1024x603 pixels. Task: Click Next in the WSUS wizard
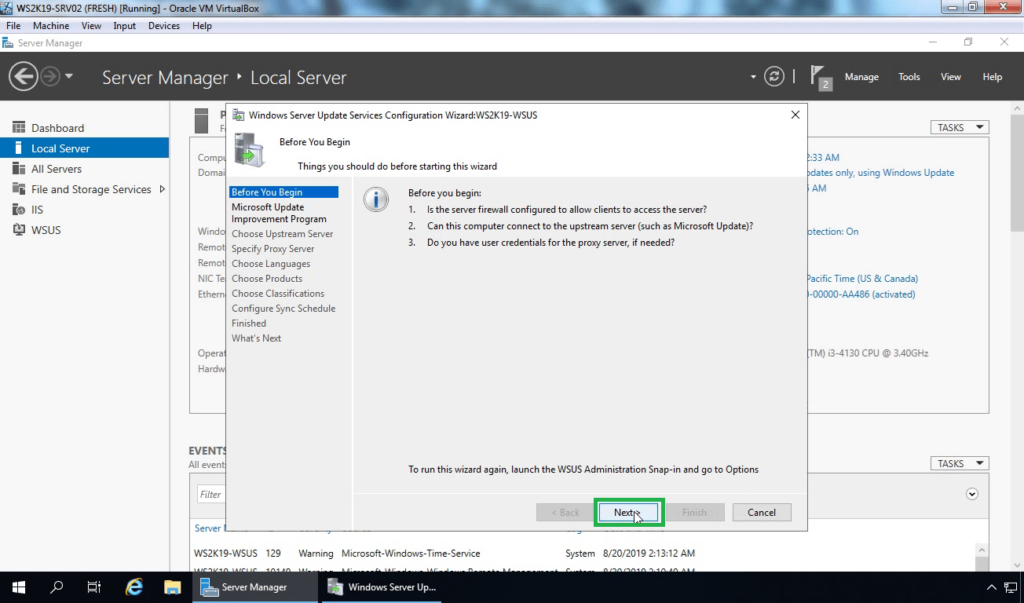pyautogui.click(x=628, y=512)
